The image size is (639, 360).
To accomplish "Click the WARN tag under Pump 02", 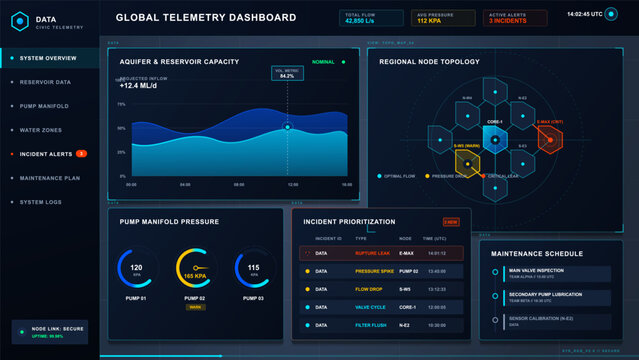I will coord(196,307).
